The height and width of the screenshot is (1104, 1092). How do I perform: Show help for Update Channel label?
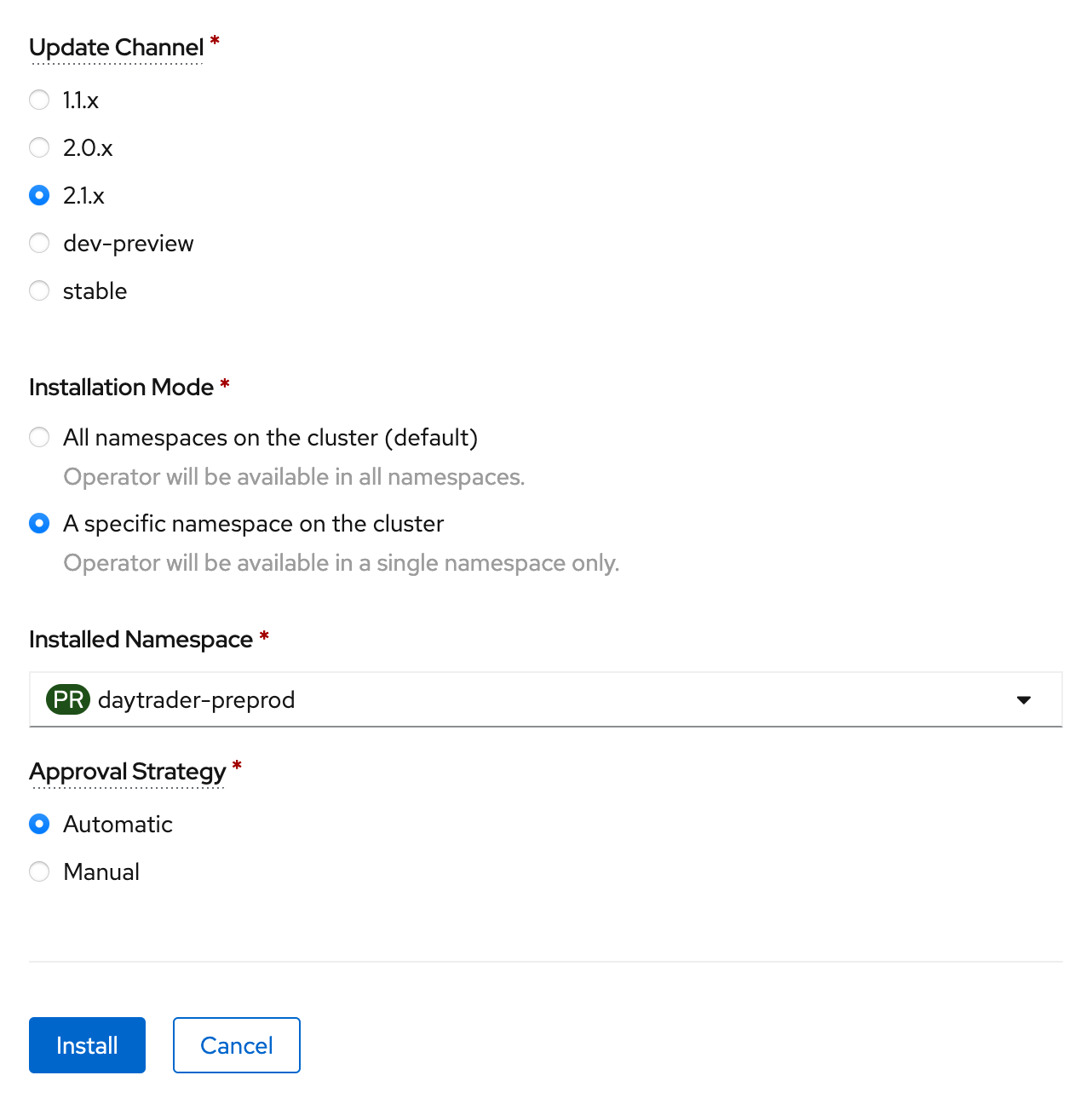pos(116,48)
